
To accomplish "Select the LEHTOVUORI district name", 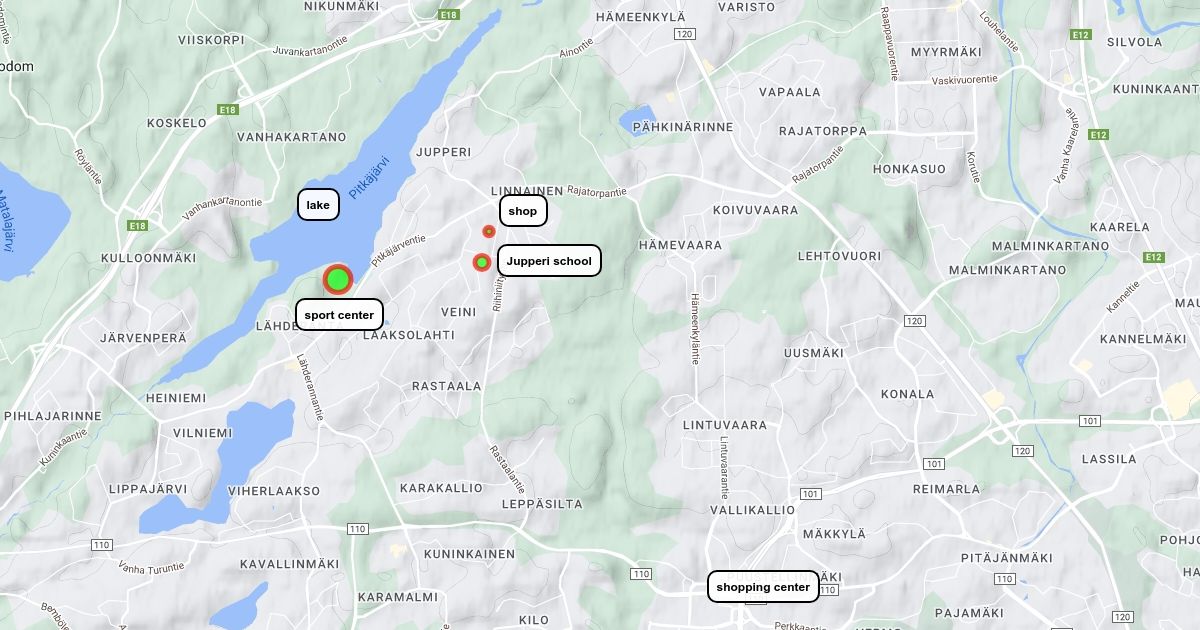I will (839, 256).
